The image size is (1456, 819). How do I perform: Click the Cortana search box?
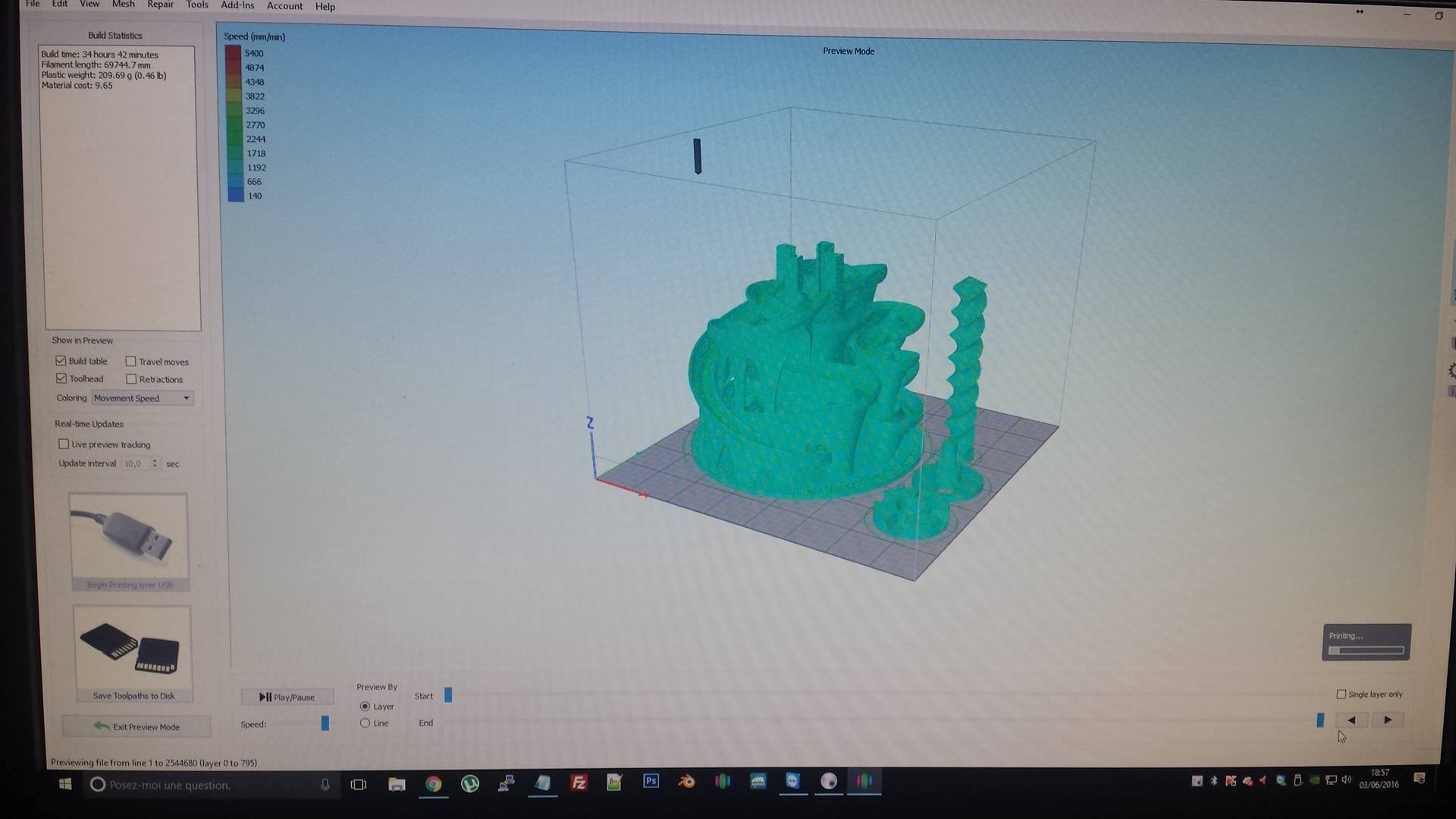[x=212, y=785]
